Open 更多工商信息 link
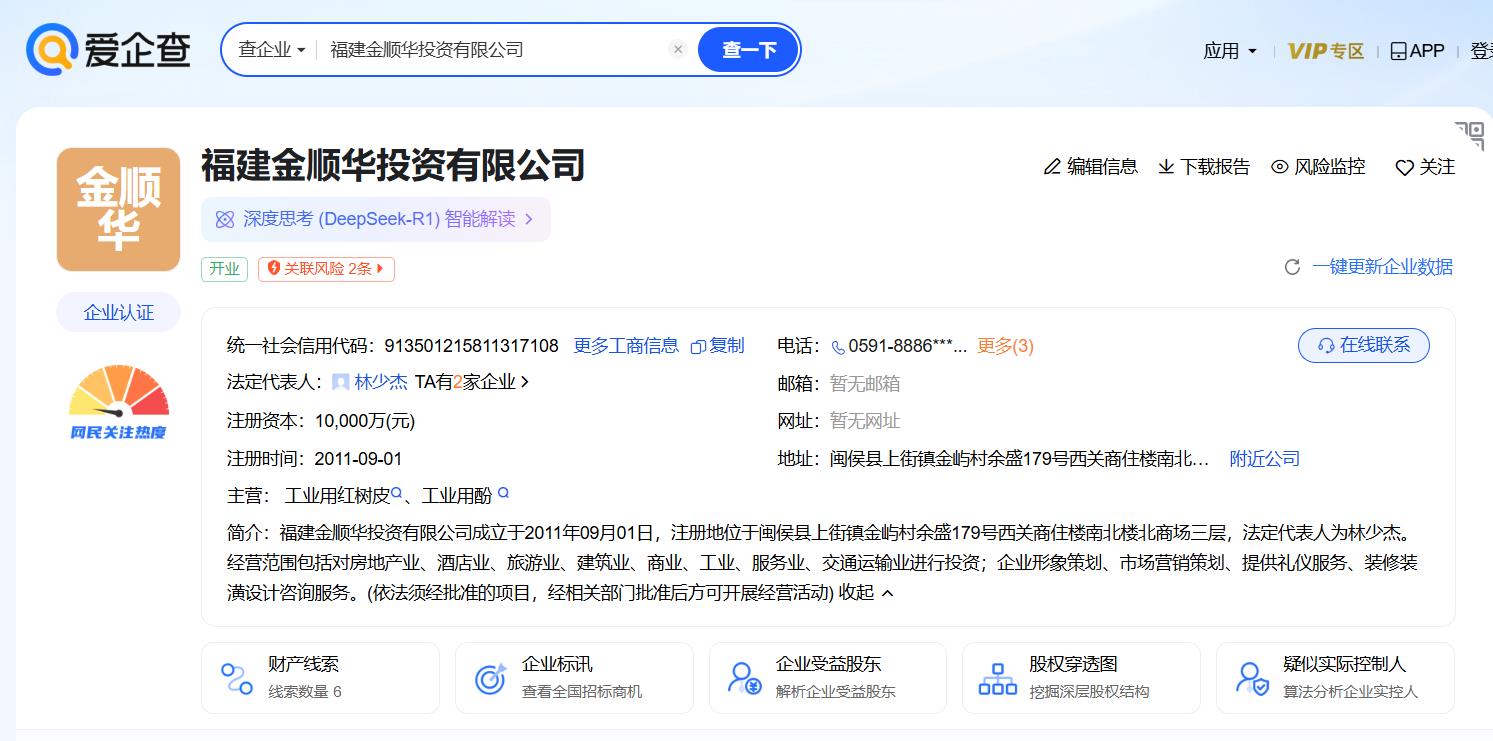Screen dimensions: 1493x741 click(626, 346)
